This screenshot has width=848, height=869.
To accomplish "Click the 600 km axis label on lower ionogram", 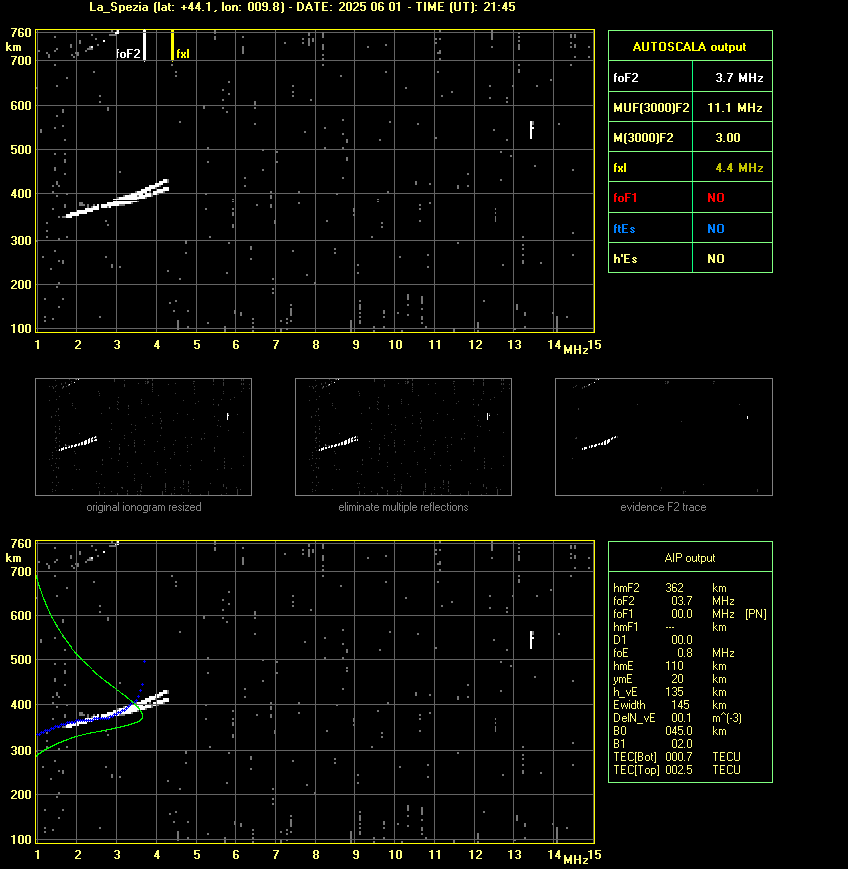I will tap(21, 616).
